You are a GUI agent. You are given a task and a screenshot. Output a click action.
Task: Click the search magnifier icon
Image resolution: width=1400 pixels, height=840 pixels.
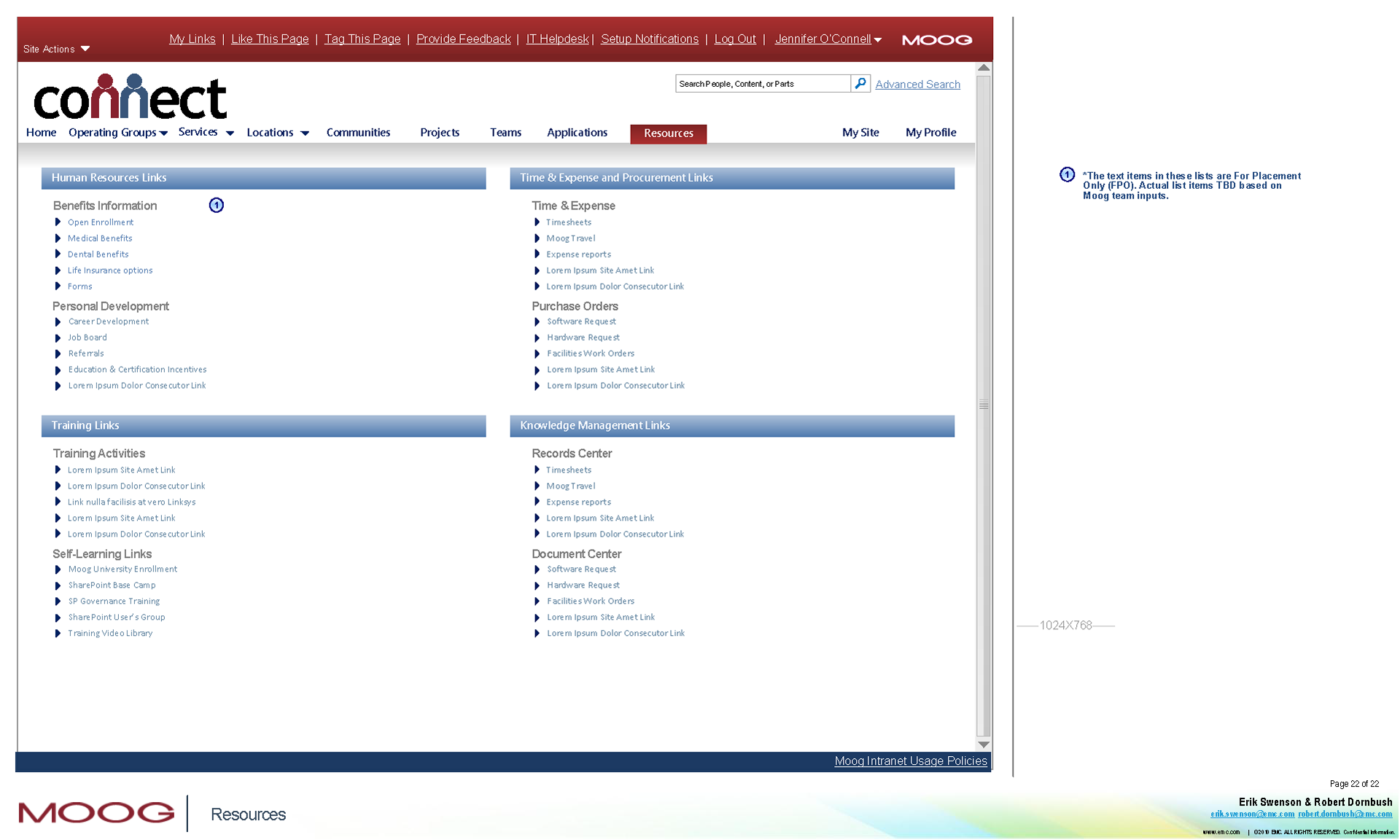point(860,84)
